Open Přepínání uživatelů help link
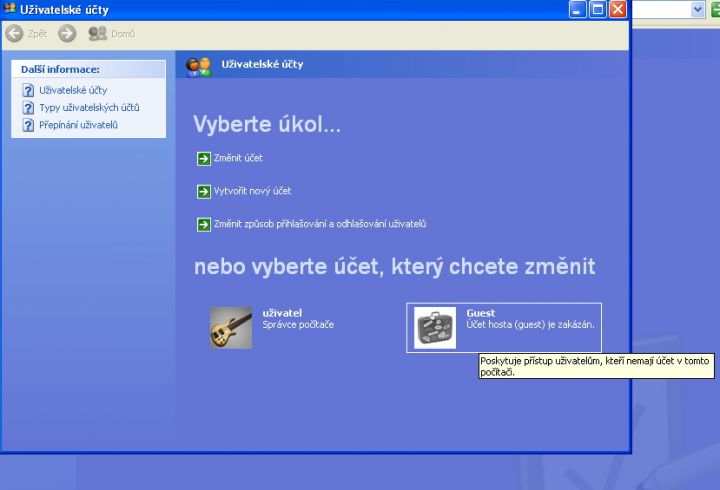The image size is (720, 490). coord(79,125)
